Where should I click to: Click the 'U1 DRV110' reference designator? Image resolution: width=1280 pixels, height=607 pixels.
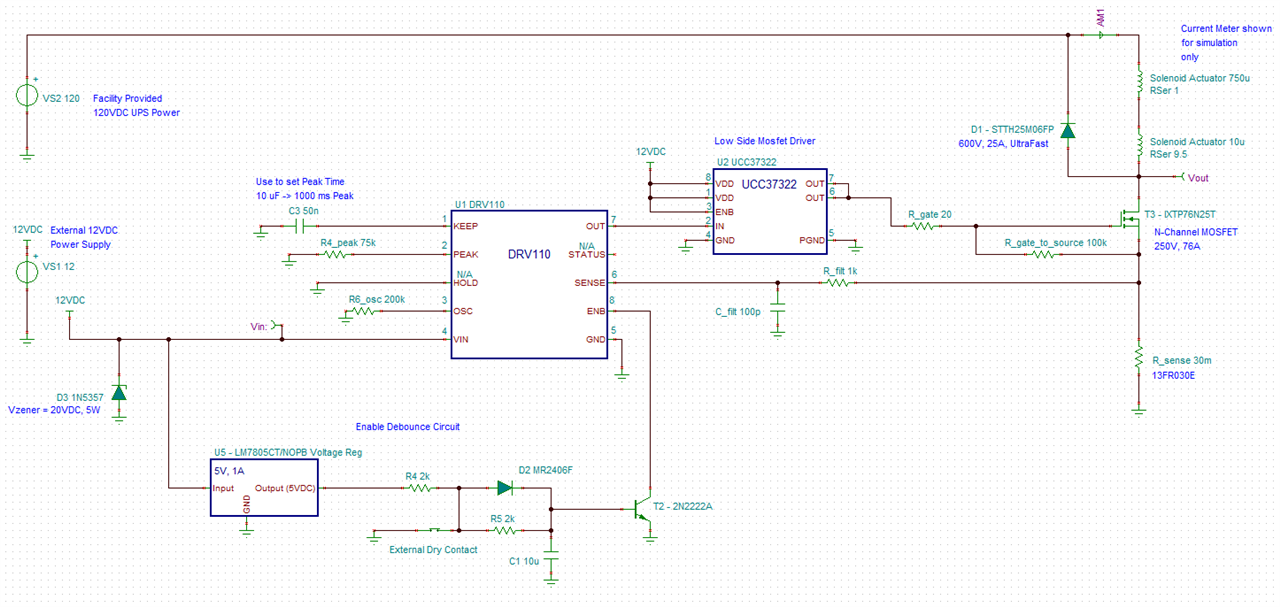(480, 203)
